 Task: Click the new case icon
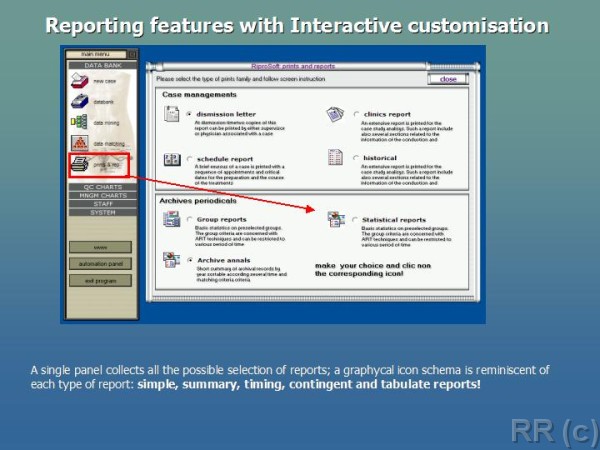click(x=79, y=80)
